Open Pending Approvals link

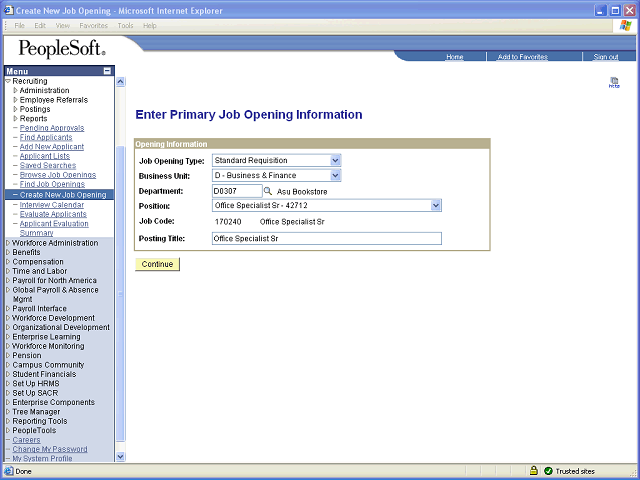pos(52,128)
